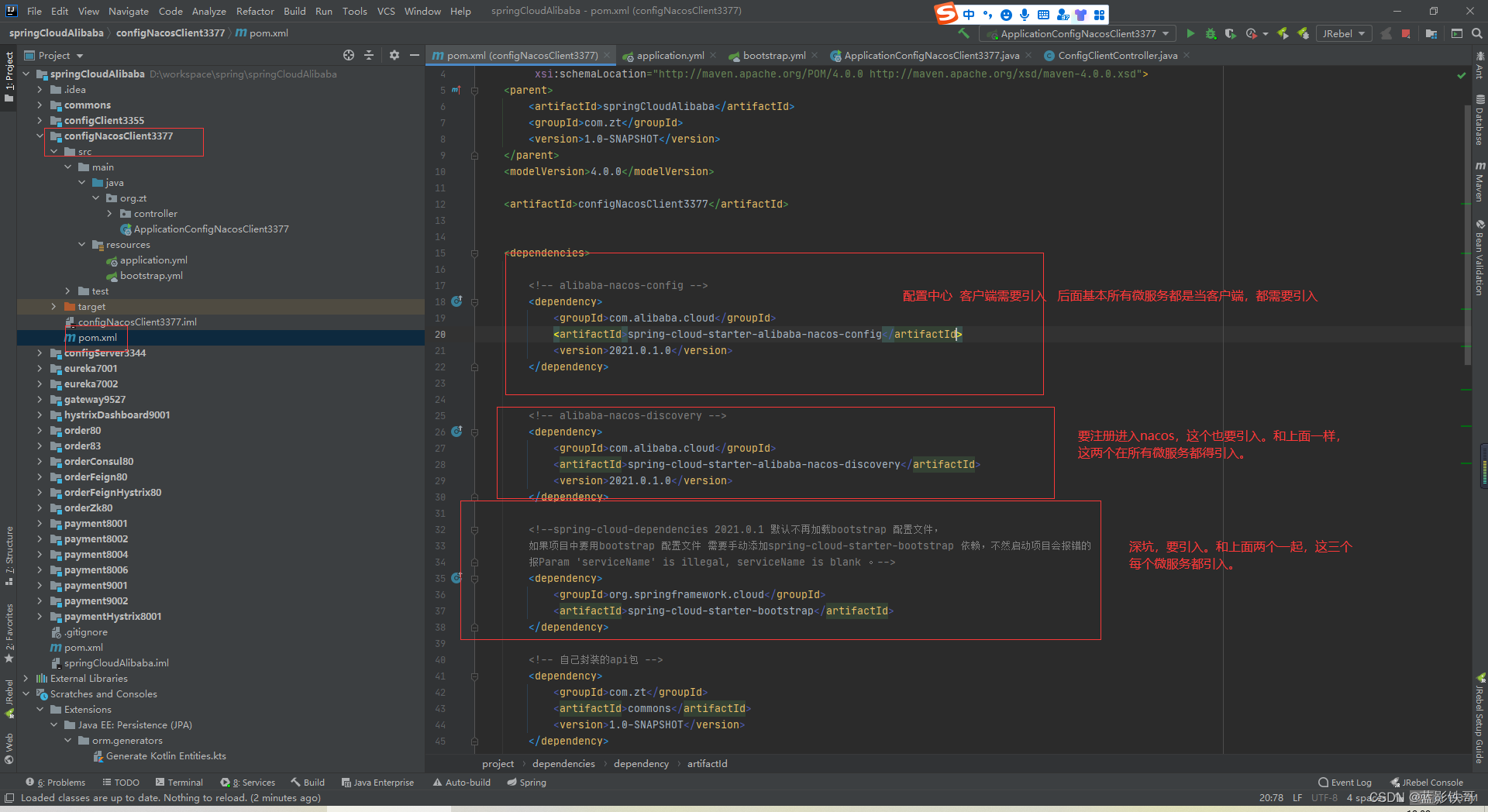Open Search Everywhere magnifier icon

pos(1476,33)
